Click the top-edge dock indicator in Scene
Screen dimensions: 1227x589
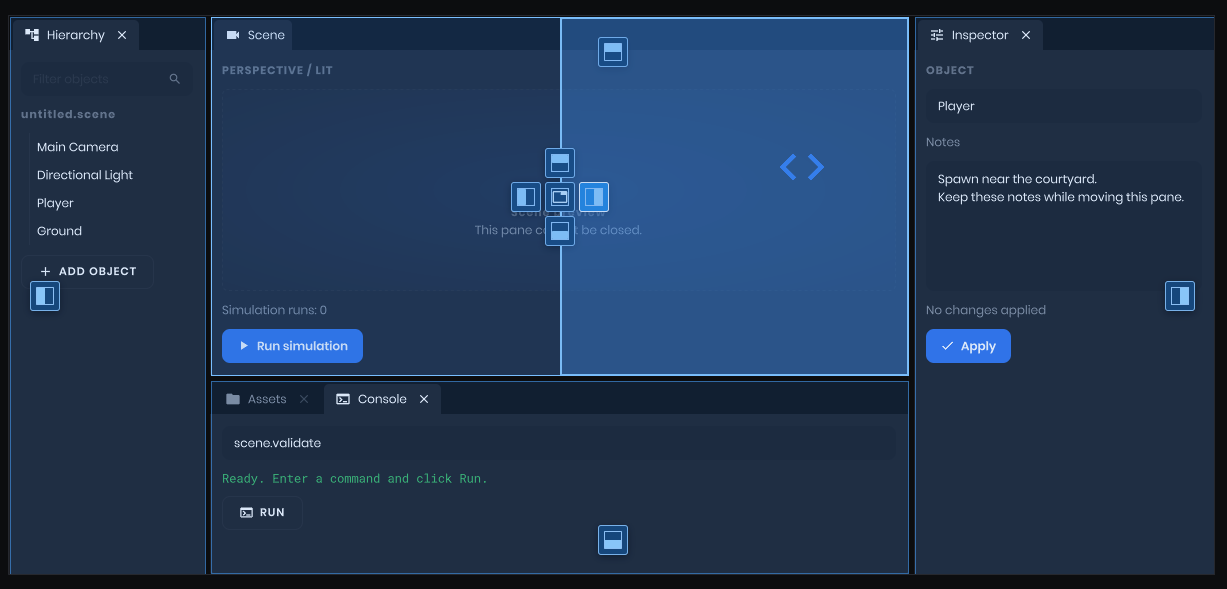(x=613, y=52)
